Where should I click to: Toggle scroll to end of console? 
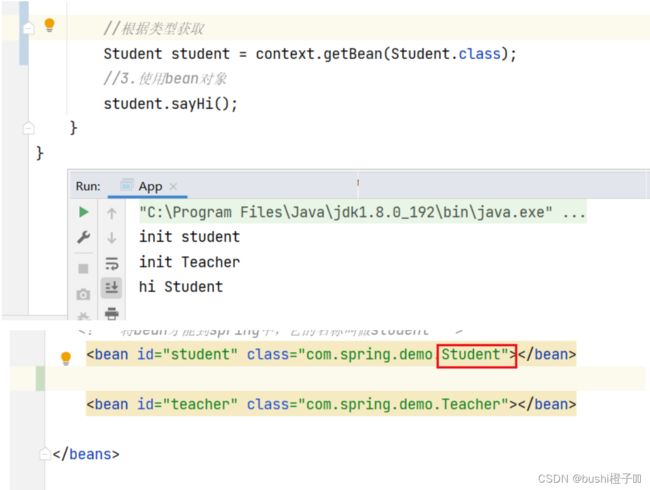pyautogui.click(x=112, y=288)
